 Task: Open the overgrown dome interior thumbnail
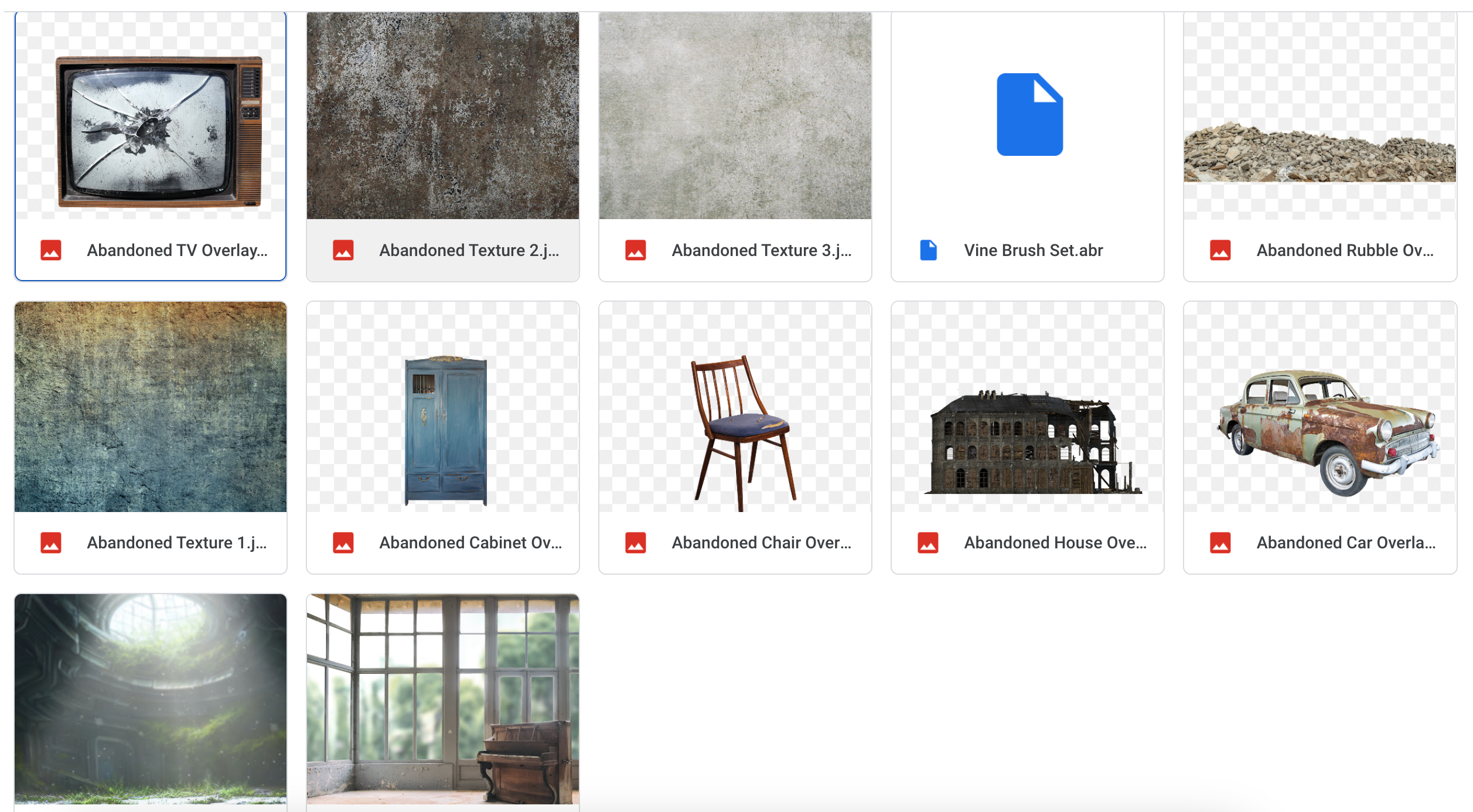pos(151,699)
